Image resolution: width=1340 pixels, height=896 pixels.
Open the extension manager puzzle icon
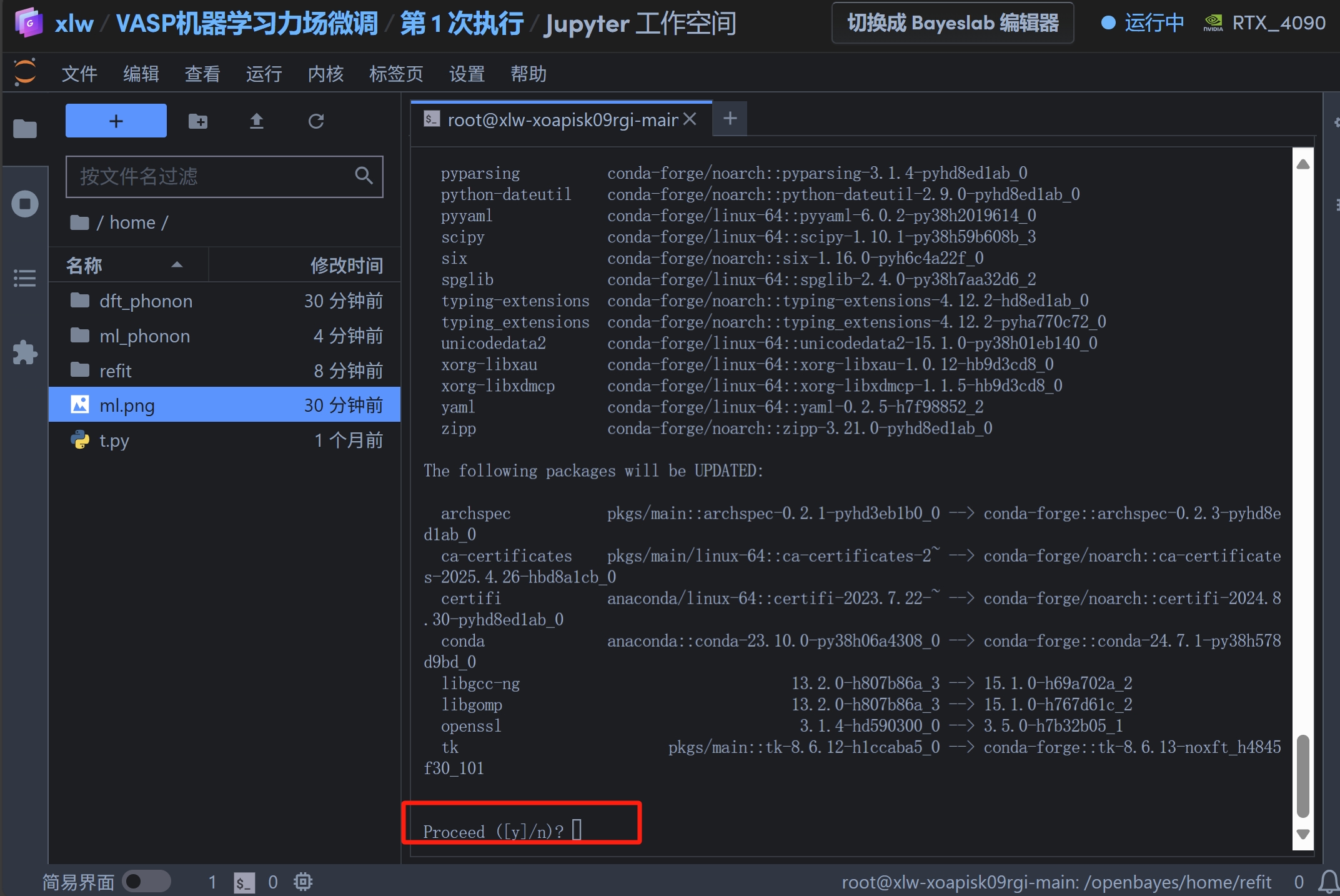click(x=25, y=352)
